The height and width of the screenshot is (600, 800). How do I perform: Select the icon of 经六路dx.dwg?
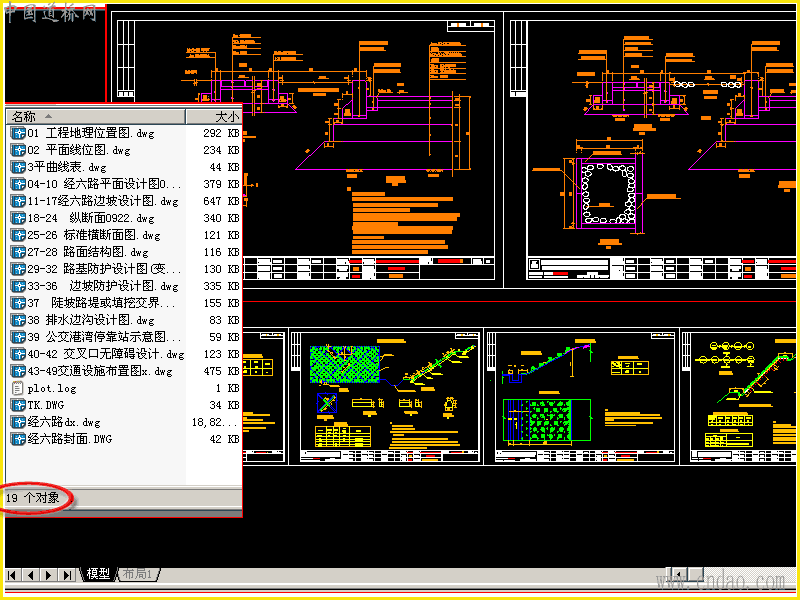point(18,422)
